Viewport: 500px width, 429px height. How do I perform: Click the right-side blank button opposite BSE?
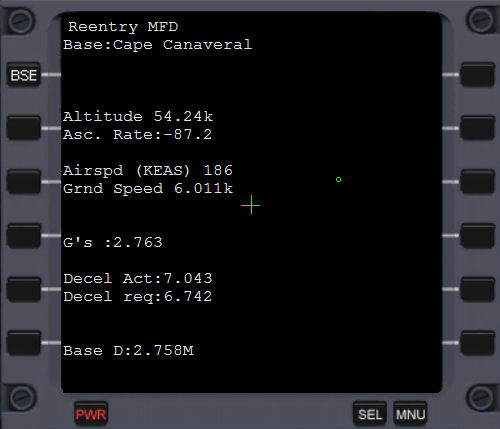pyautogui.click(x=478, y=75)
